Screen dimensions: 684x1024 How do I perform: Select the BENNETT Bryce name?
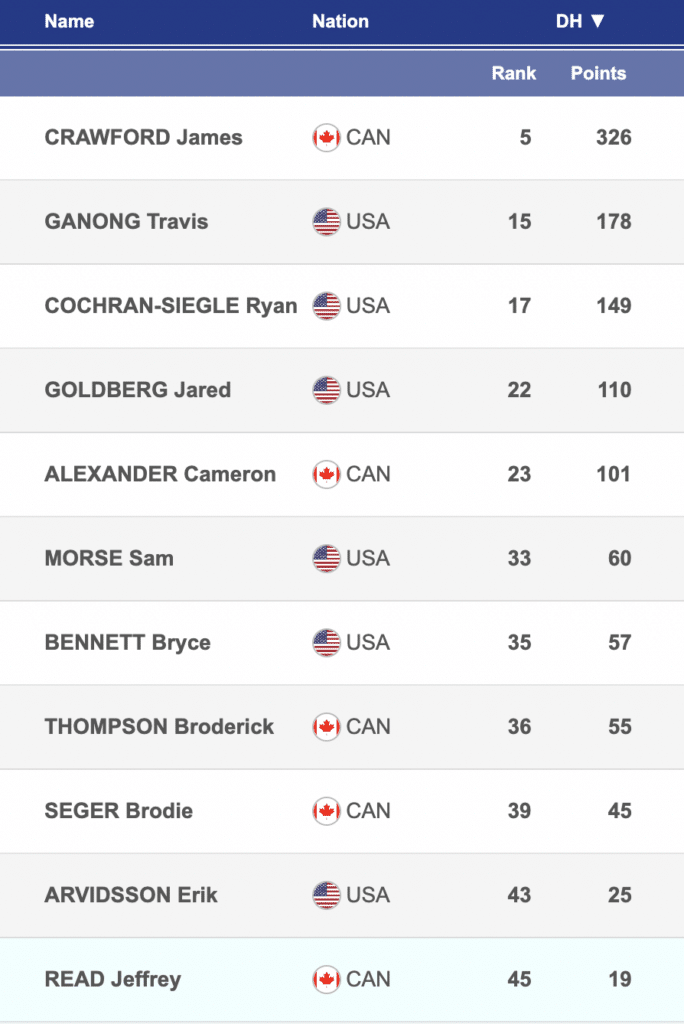click(x=127, y=642)
